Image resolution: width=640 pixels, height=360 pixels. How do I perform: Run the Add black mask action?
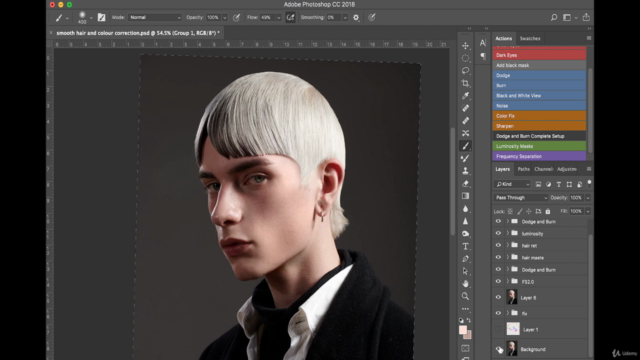pyautogui.click(x=539, y=65)
